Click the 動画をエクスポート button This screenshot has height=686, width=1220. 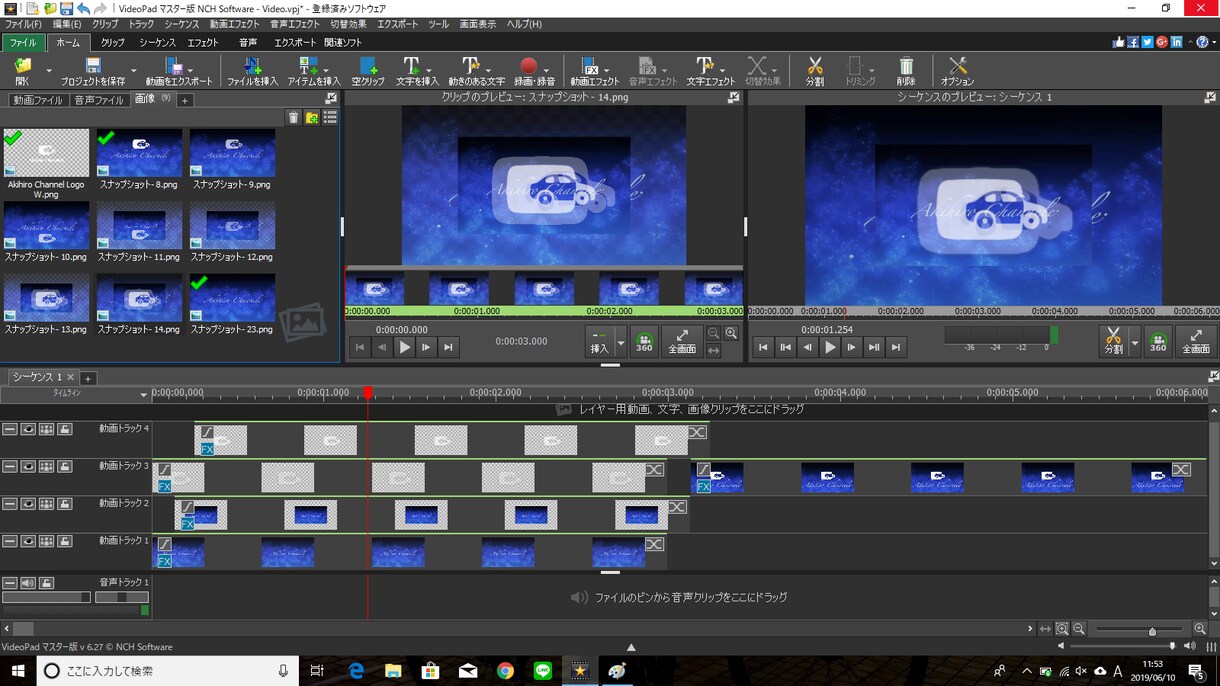(x=179, y=71)
